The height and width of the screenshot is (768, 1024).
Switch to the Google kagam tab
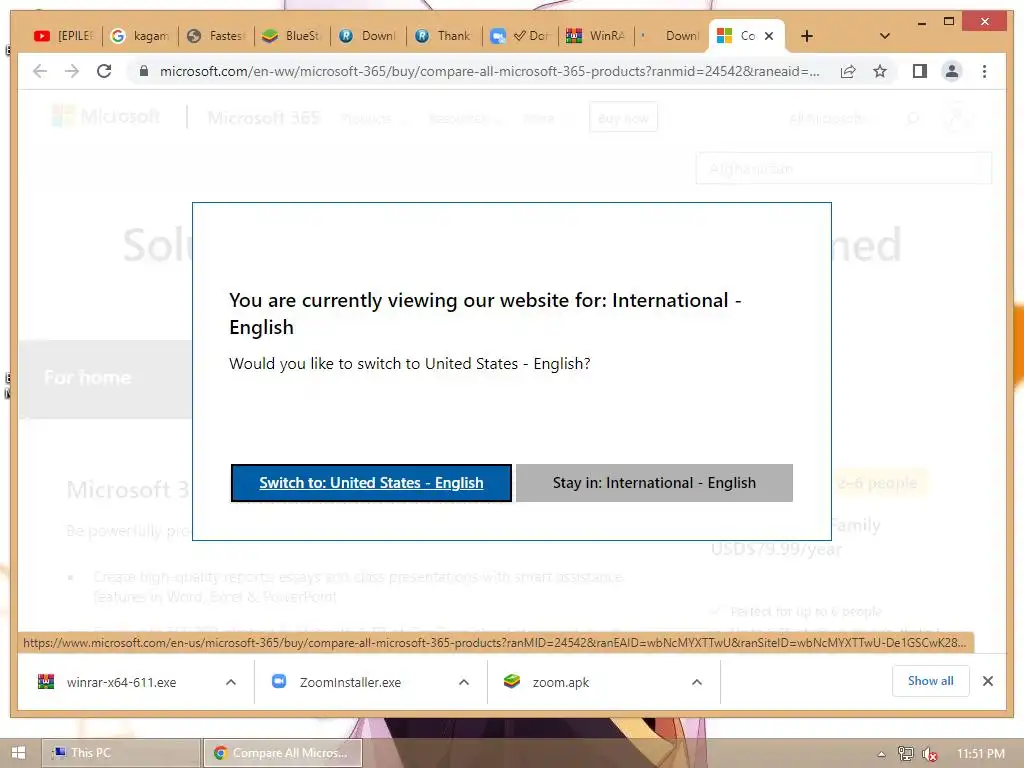140,36
